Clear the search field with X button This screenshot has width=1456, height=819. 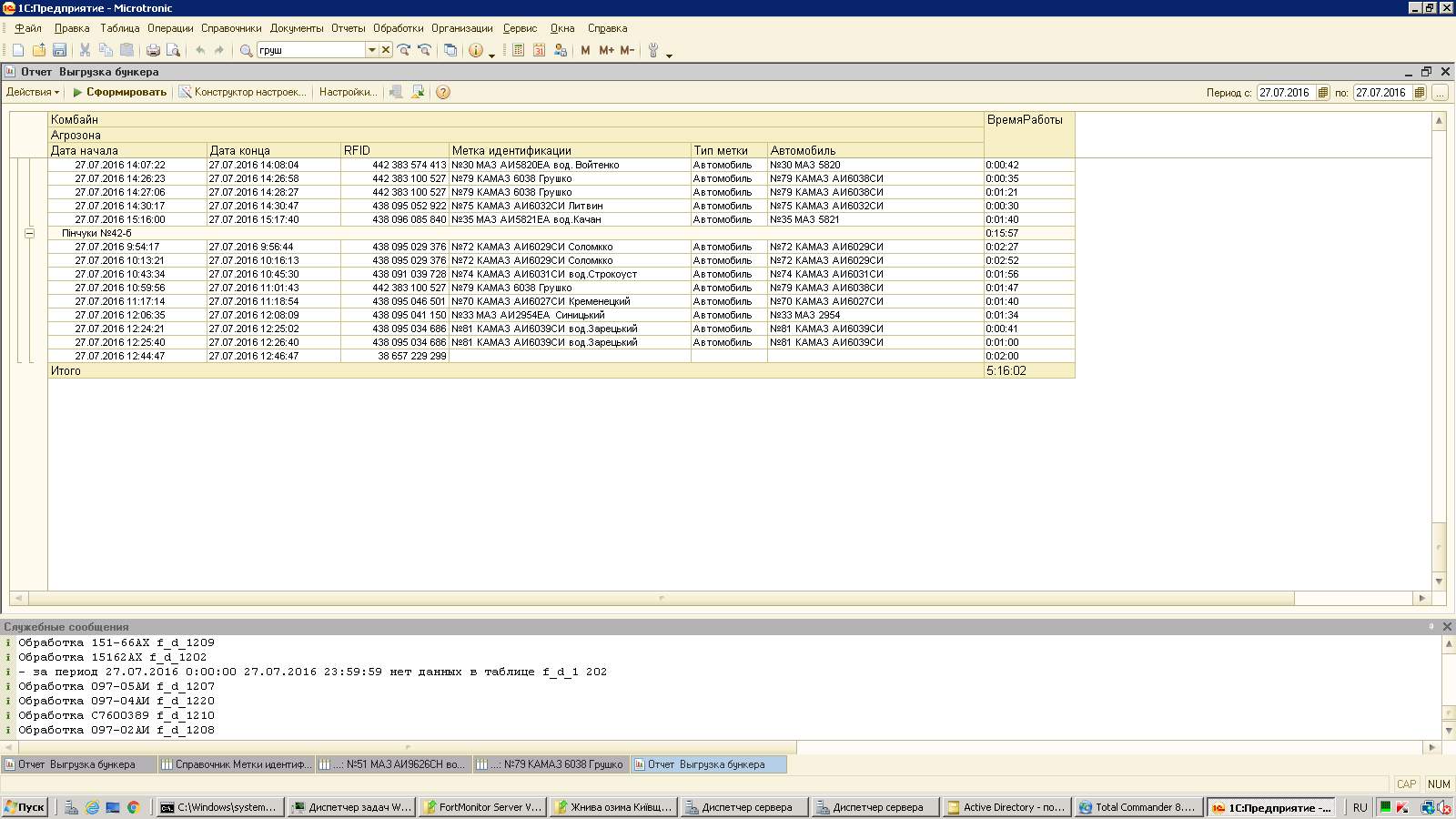pos(386,50)
